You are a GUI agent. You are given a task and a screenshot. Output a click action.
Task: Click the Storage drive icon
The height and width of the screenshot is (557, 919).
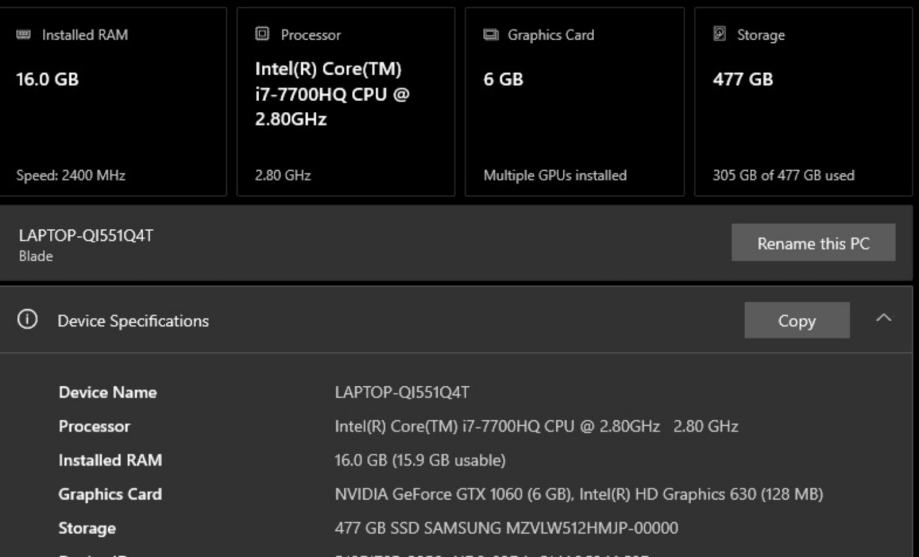point(720,35)
